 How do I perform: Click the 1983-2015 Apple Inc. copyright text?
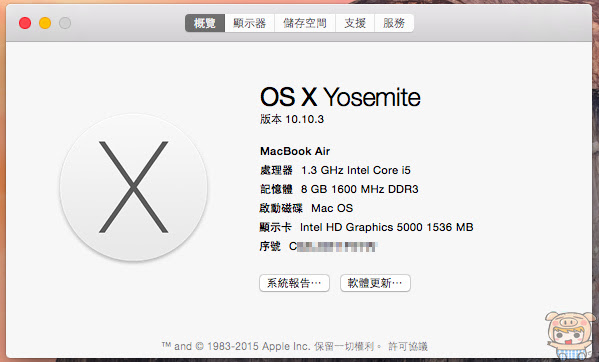tap(258, 346)
